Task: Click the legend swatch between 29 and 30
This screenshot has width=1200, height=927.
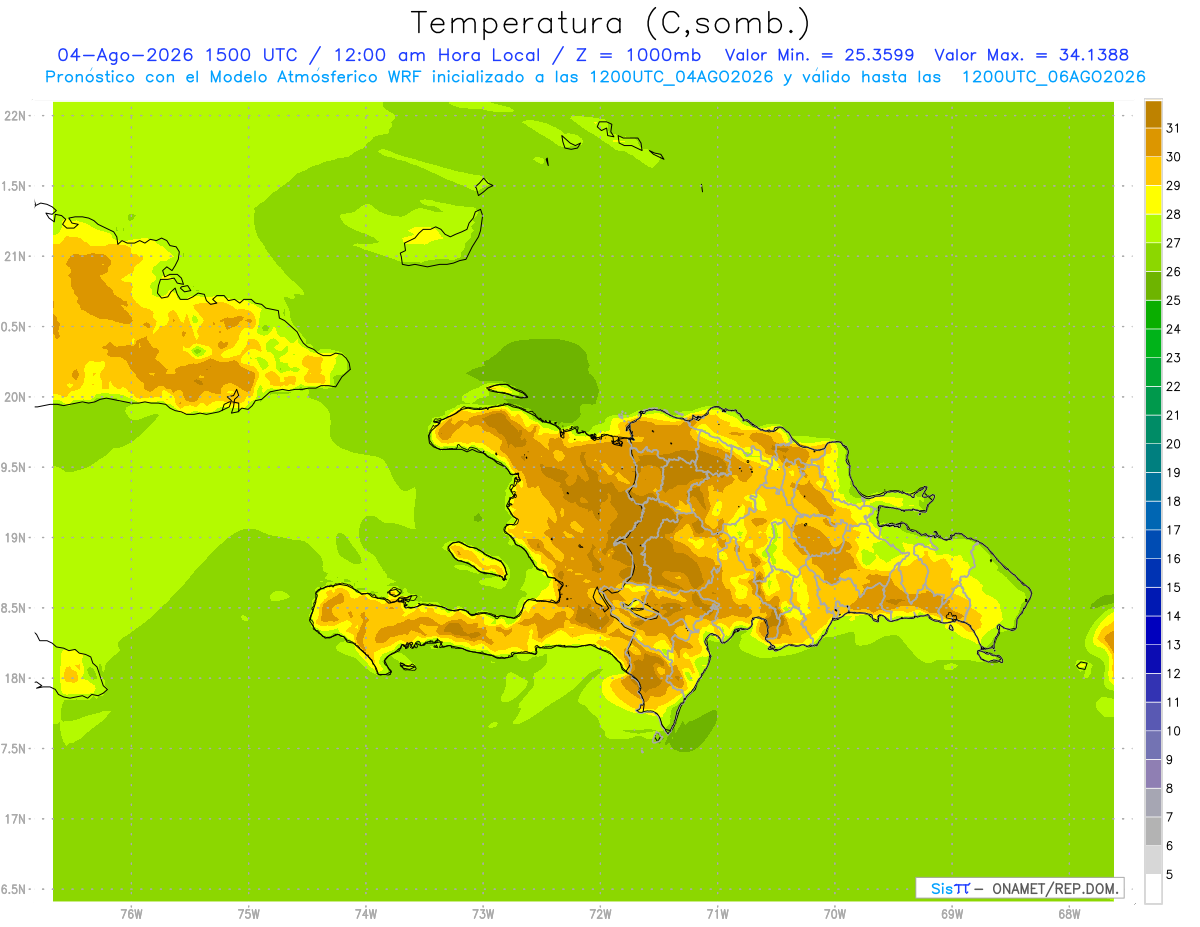Action: 1153,171
